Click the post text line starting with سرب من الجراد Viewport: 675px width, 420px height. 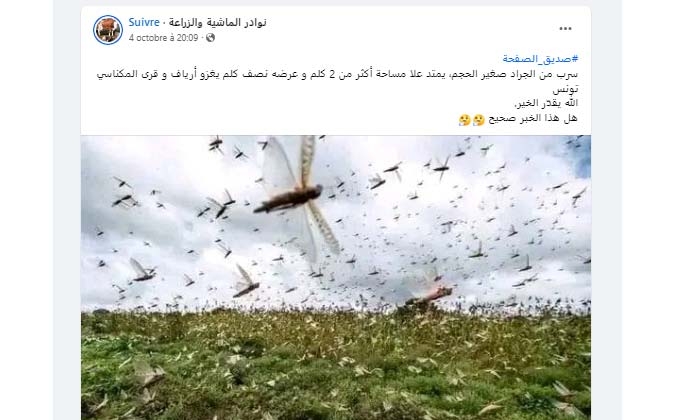click(x=337, y=74)
